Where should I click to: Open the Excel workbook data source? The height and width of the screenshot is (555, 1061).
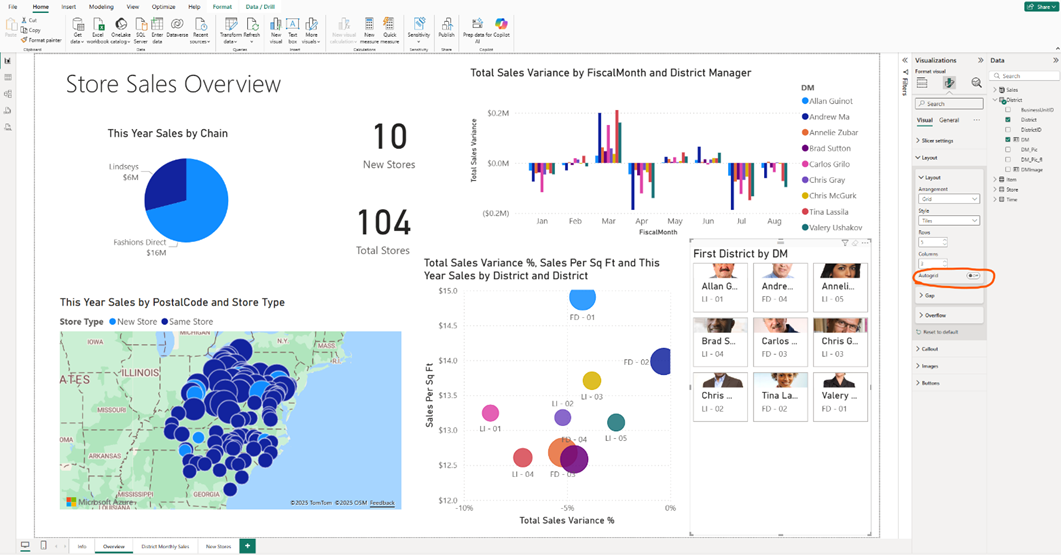click(x=98, y=24)
